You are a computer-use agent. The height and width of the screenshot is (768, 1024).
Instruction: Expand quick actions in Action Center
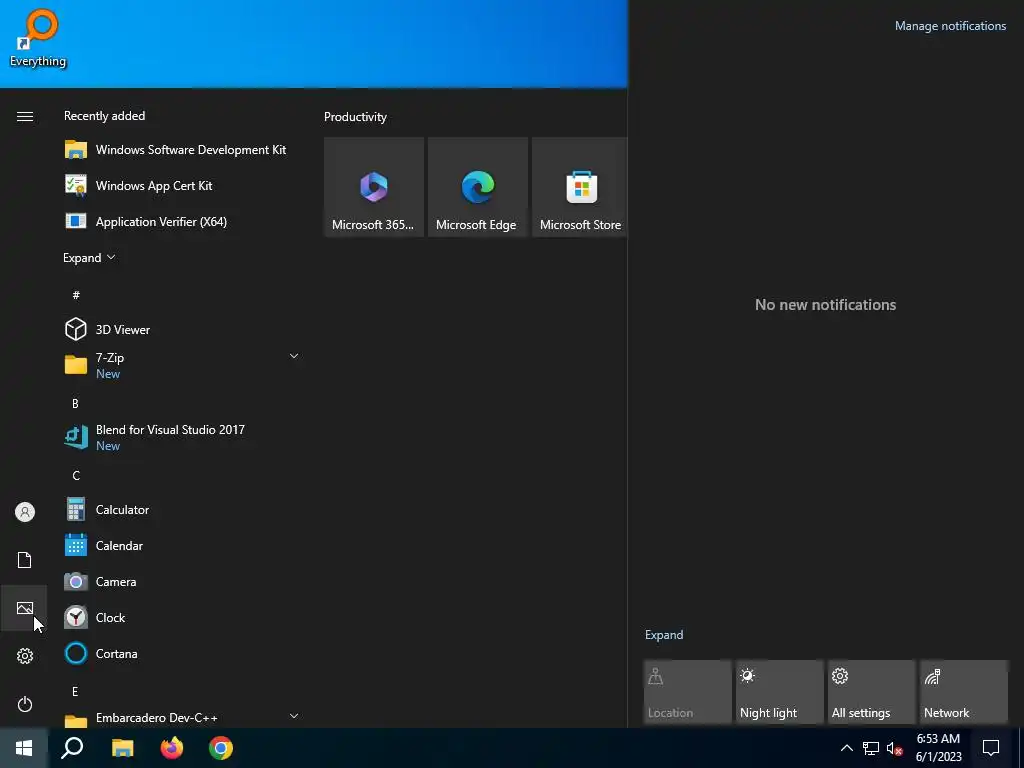[664, 635]
